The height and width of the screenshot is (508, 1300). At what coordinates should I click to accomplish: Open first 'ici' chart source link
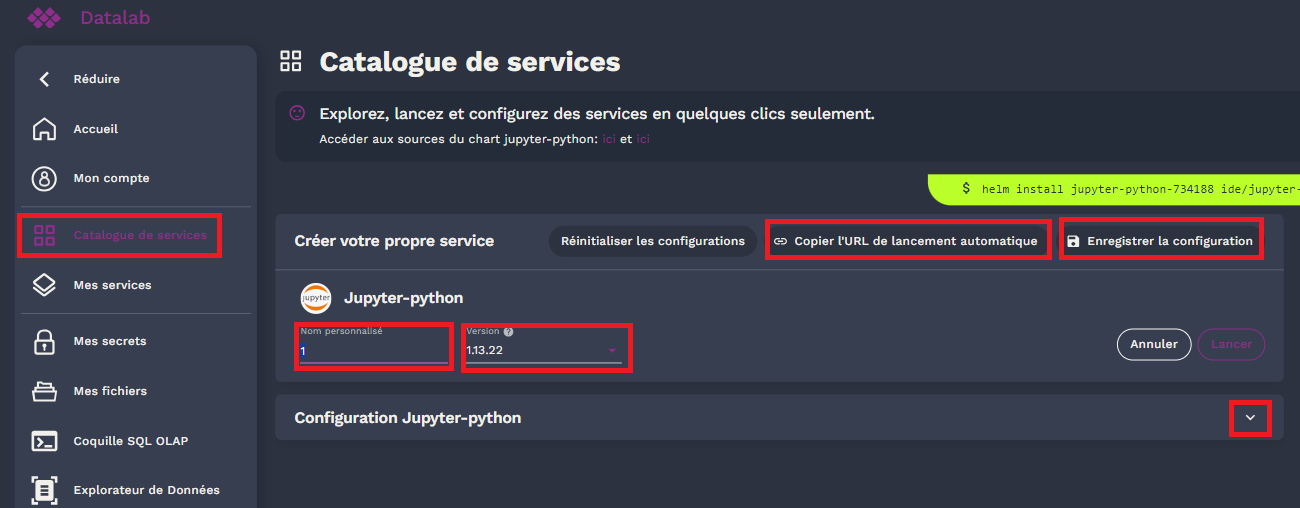point(608,139)
